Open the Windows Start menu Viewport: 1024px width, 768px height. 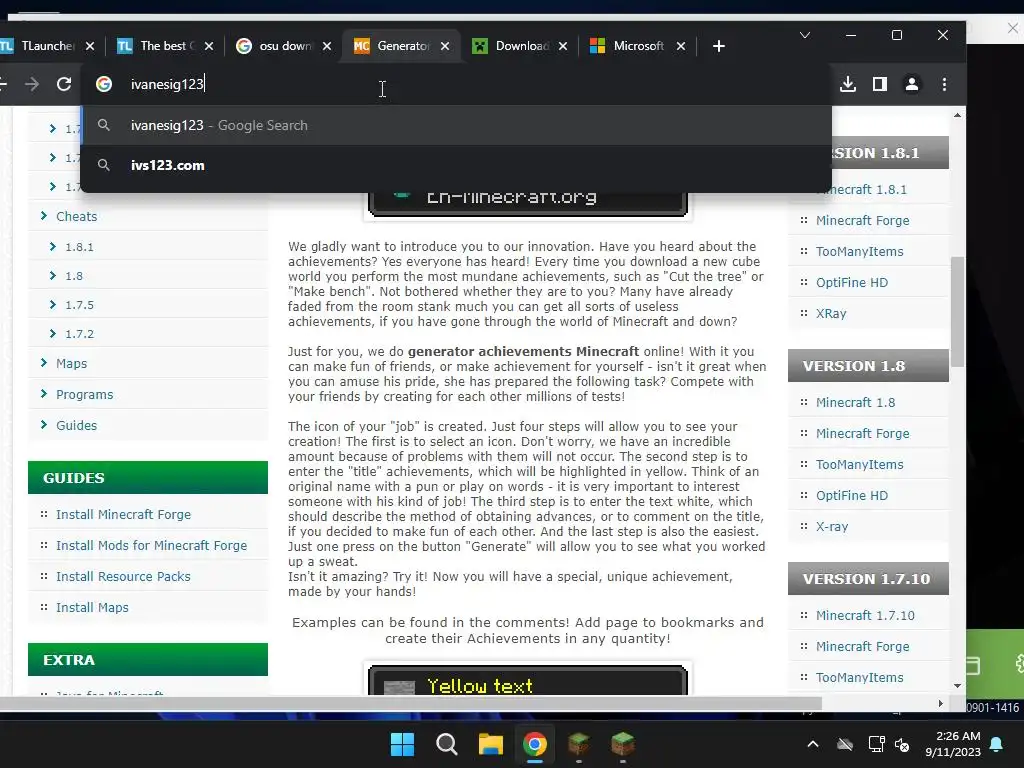402,744
